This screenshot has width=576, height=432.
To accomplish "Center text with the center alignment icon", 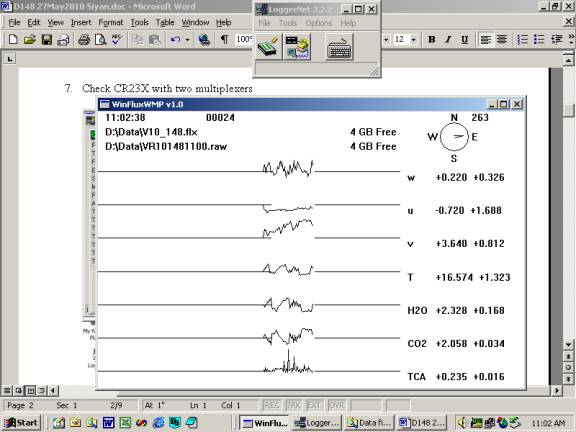I will click(502, 39).
